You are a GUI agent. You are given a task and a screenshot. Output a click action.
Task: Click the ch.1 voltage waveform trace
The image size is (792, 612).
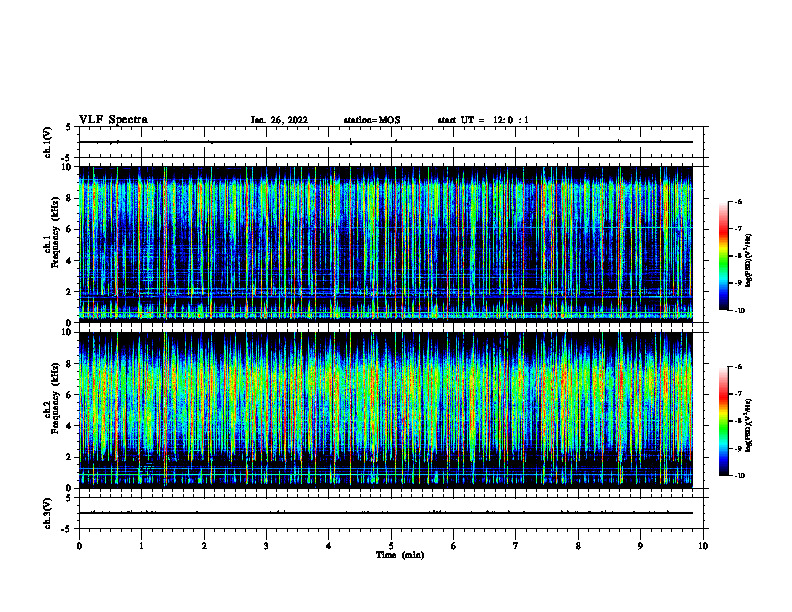[x=386, y=142]
